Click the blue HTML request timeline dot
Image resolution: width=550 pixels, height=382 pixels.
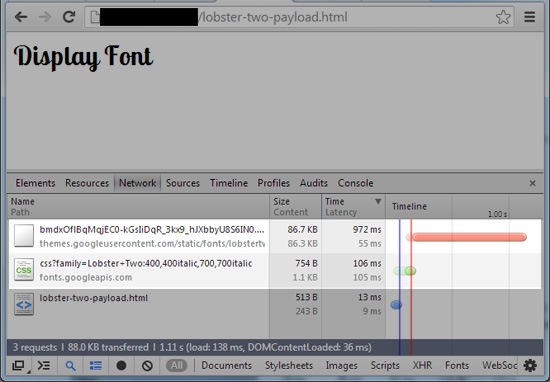tap(396, 305)
